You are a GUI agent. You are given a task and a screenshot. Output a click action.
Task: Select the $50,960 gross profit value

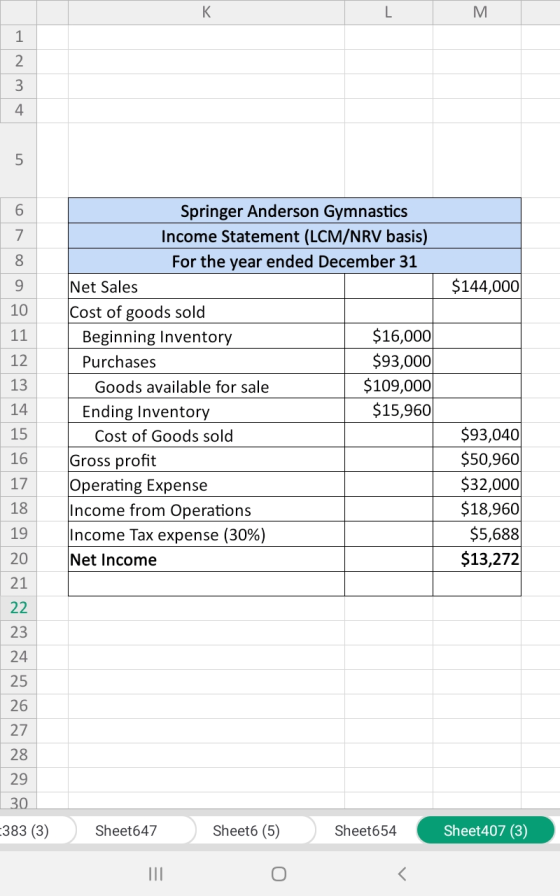(477, 459)
